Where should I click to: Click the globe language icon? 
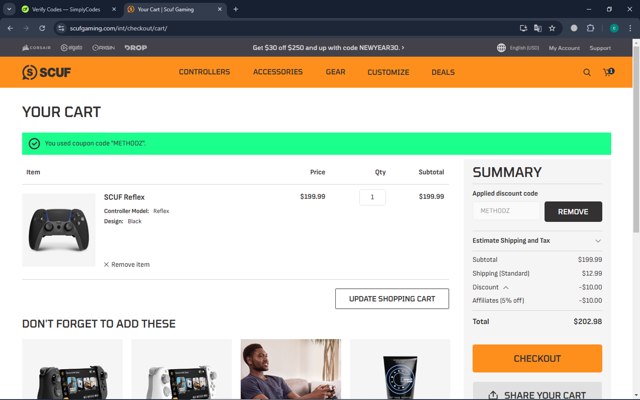pos(501,48)
